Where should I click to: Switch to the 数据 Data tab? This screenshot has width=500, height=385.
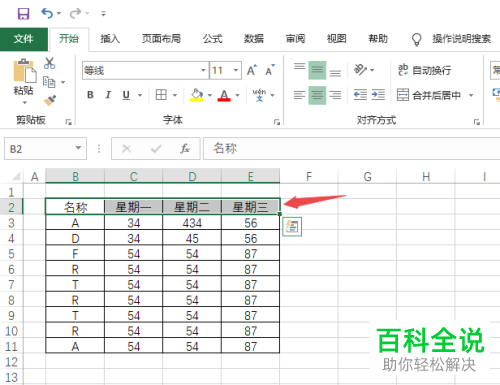[x=254, y=39]
